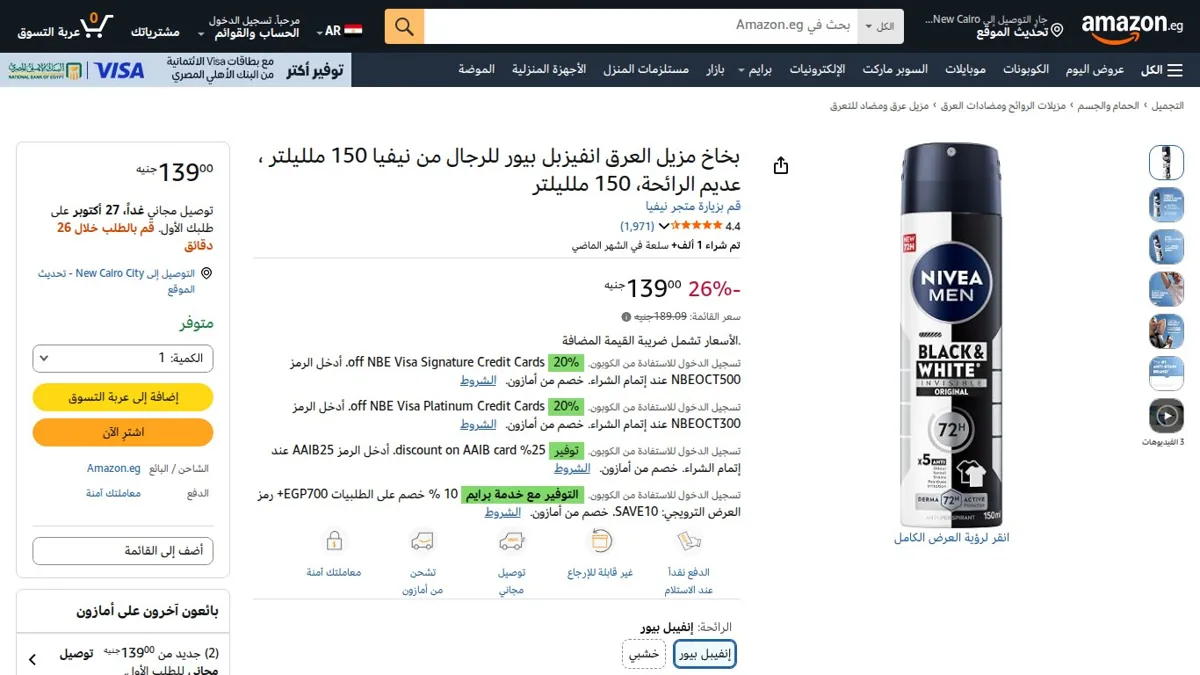Click the delivery location pin icon
The image size is (1200, 675).
[x=1057, y=31]
